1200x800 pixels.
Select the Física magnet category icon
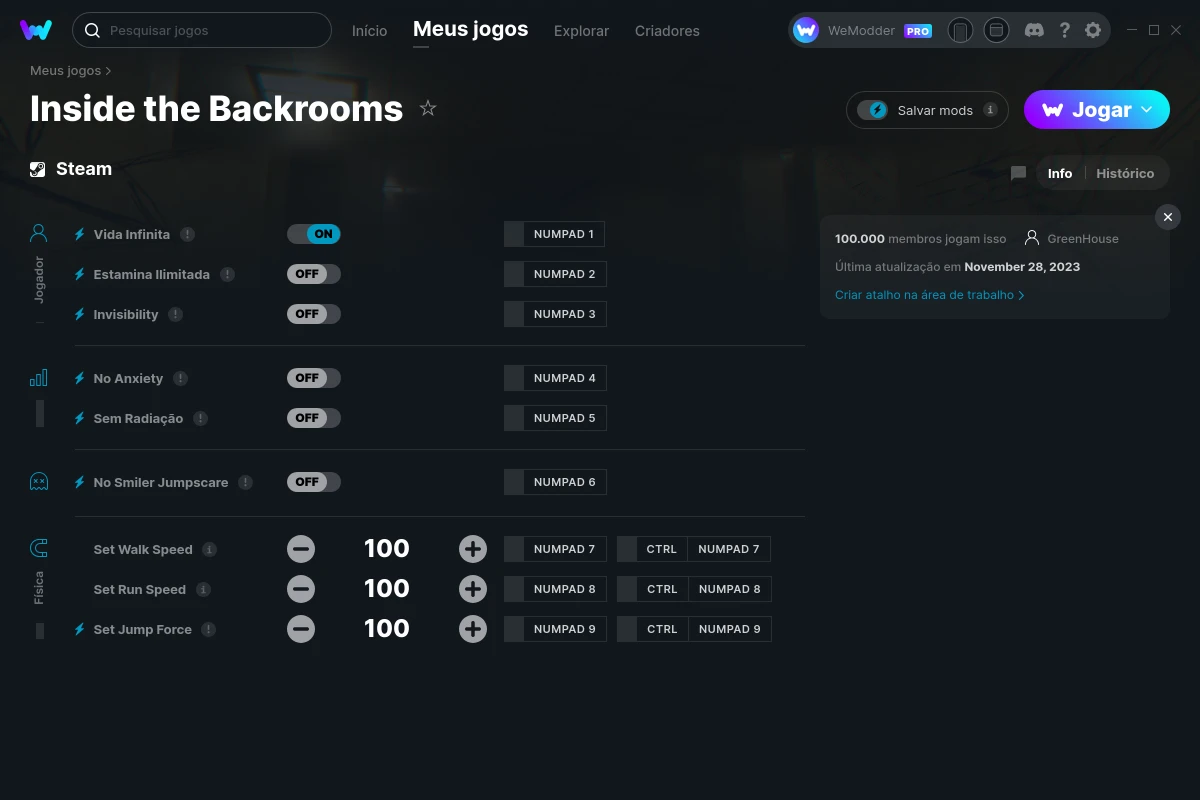tap(39, 548)
